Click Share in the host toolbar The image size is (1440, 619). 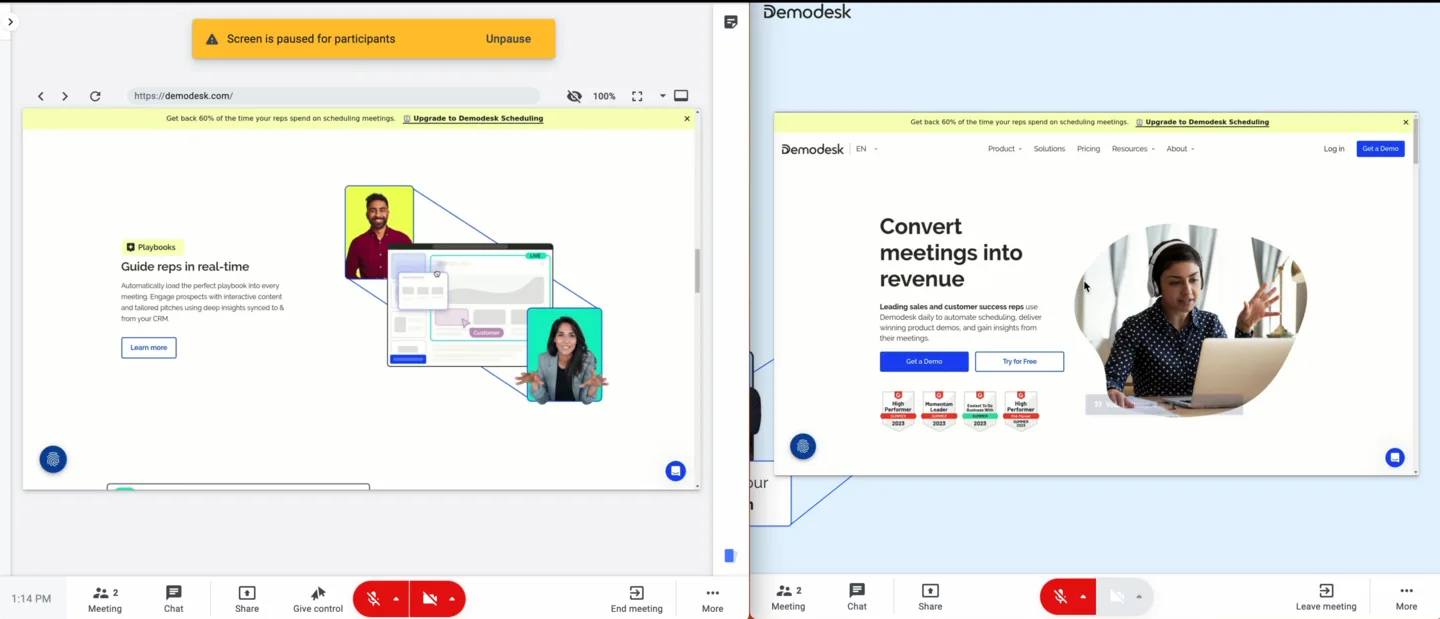point(247,599)
